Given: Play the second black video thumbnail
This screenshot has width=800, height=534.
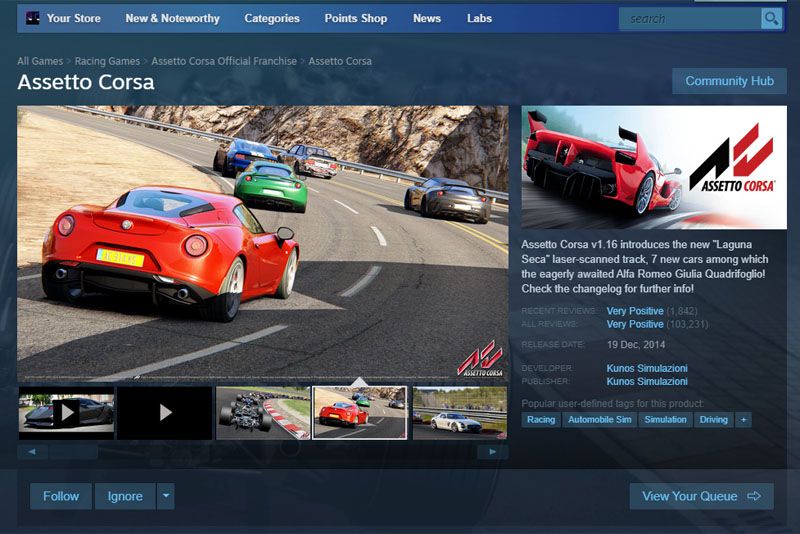Looking at the screenshot, I should coord(165,413).
